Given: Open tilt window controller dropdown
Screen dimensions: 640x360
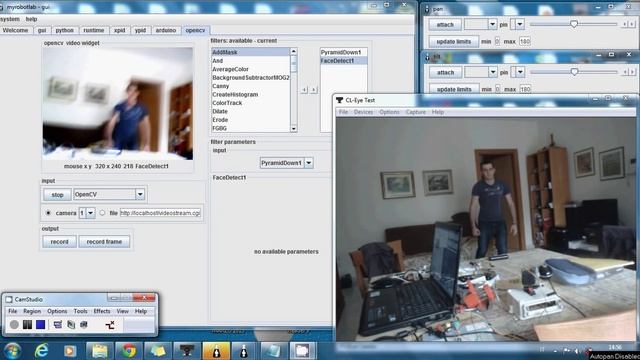Looking at the screenshot, I should click(493, 72).
